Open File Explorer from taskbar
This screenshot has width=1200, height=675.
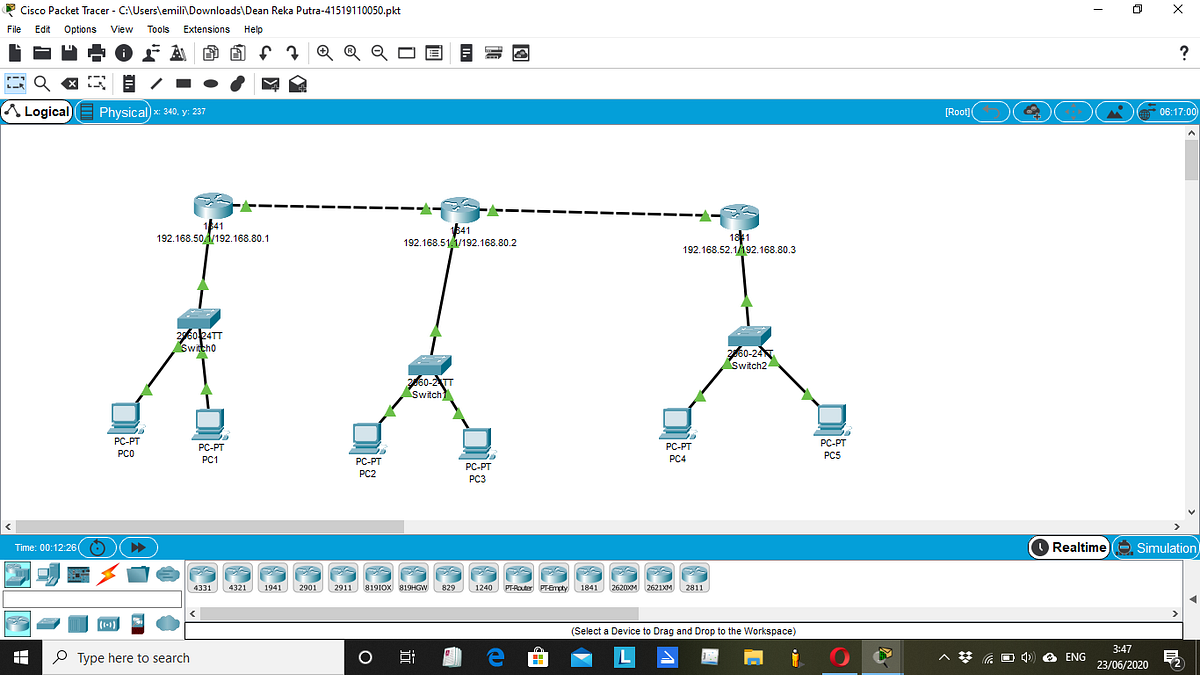pos(753,657)
